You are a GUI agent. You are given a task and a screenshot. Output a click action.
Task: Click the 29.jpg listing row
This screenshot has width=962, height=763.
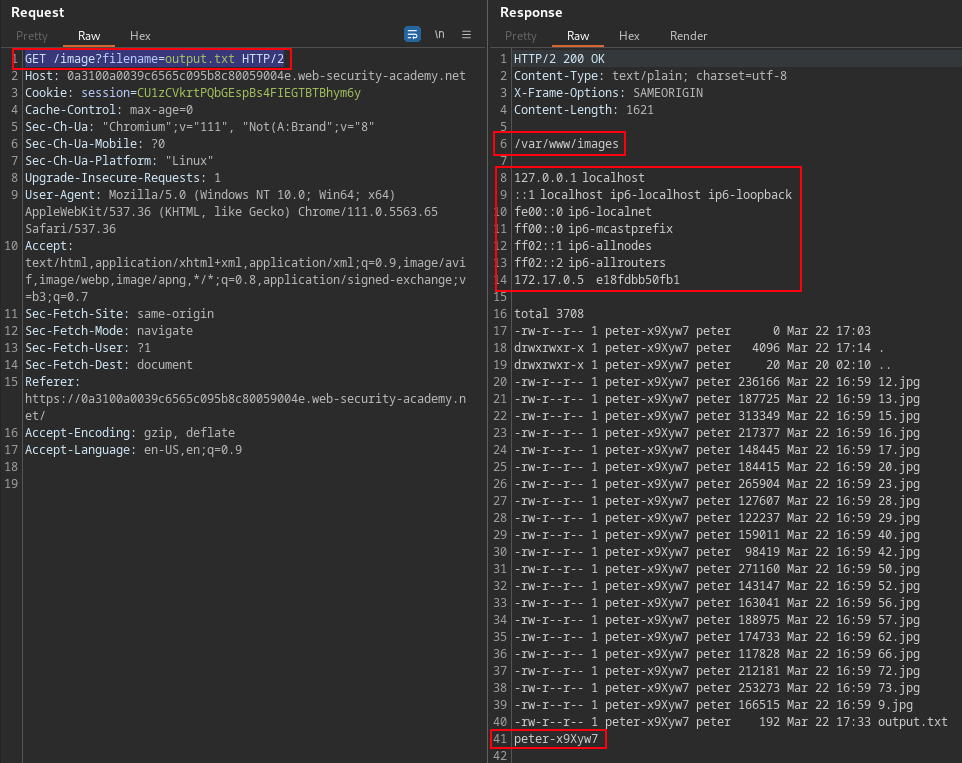[x=717, y=518]
